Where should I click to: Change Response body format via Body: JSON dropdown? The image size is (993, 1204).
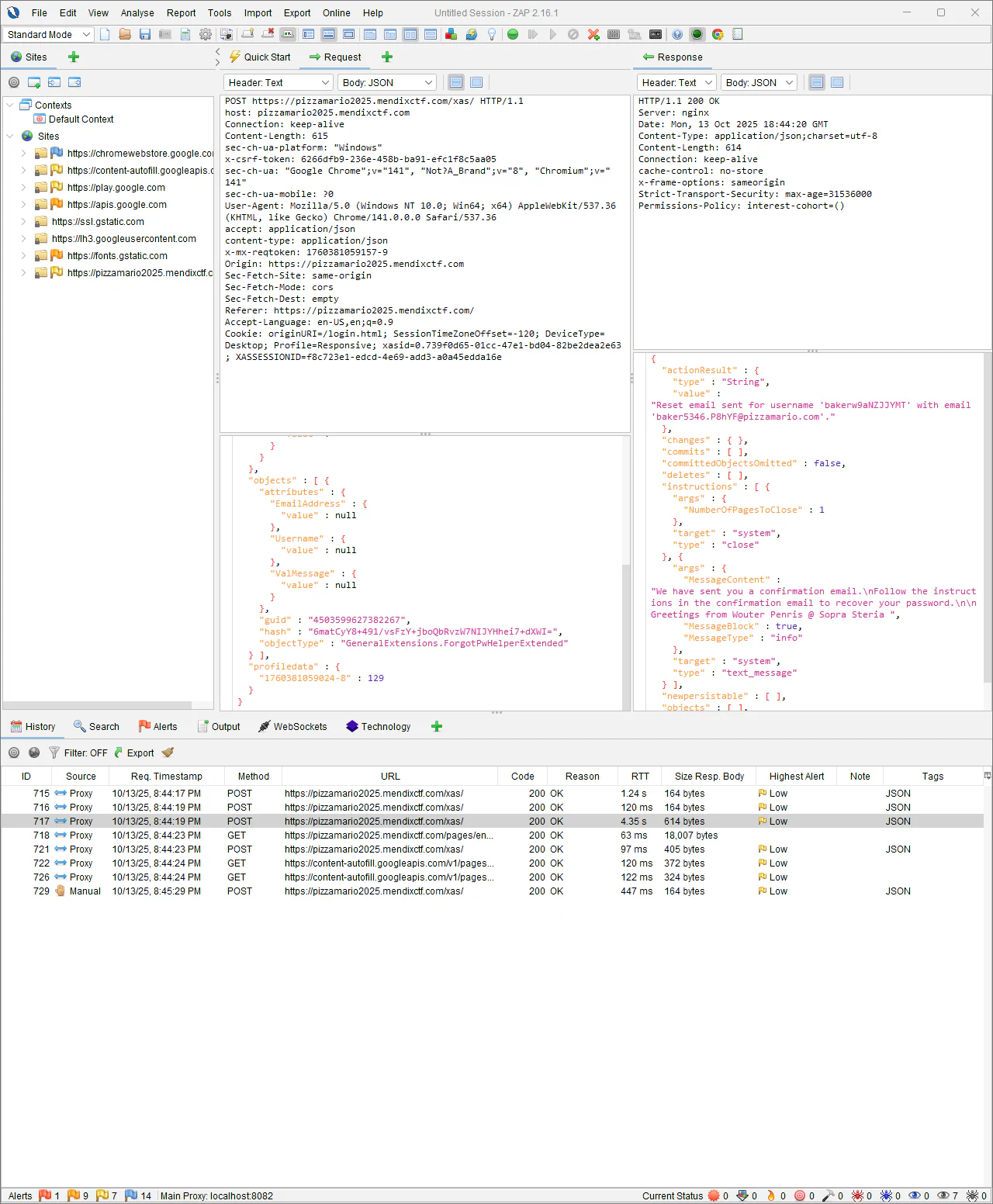(x=759, y=81)
